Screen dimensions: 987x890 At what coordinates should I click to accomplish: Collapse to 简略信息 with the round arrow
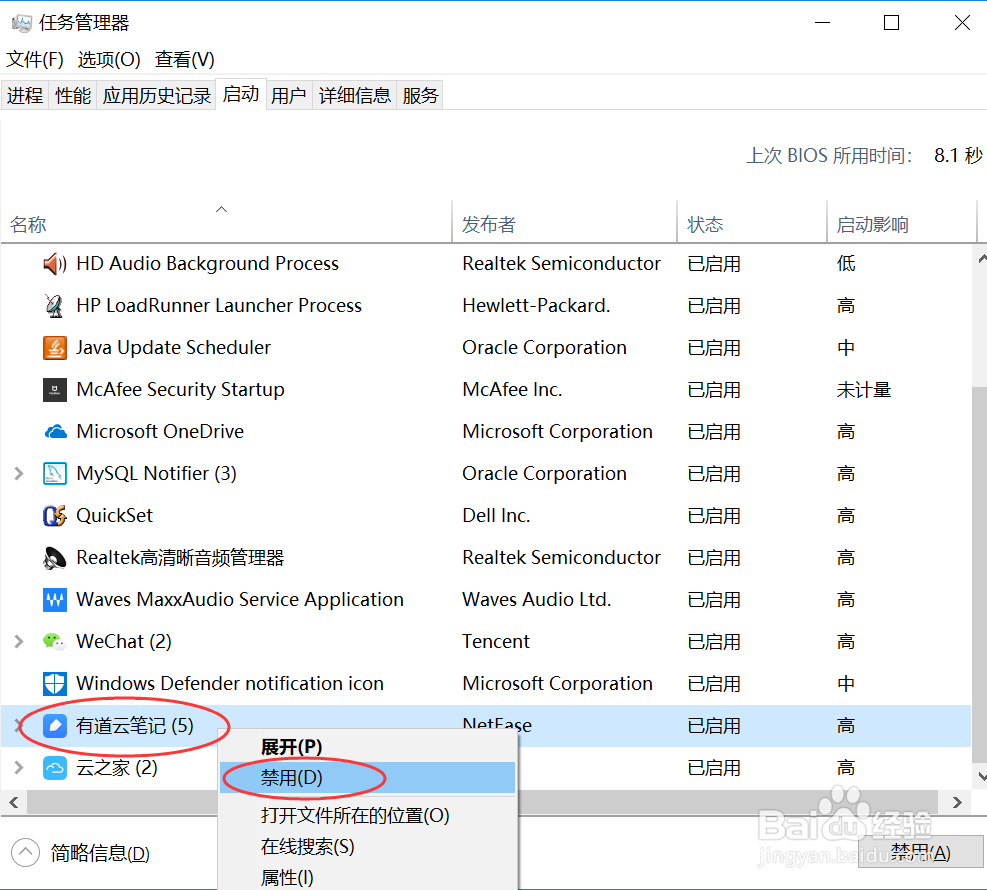click(x=25, y=853)
